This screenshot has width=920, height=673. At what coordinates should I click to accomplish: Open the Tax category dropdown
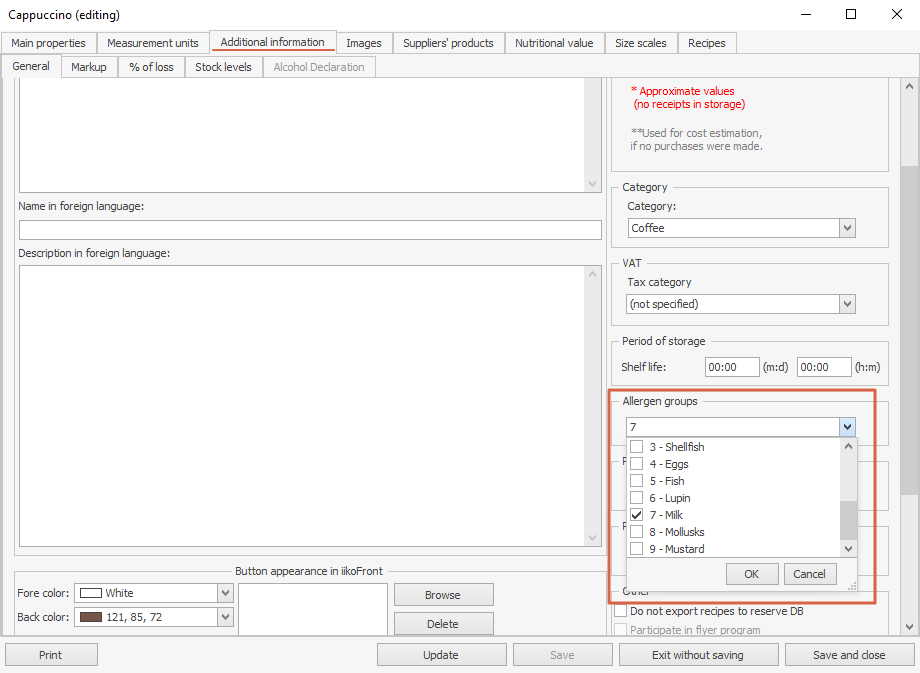pos(847,304)
